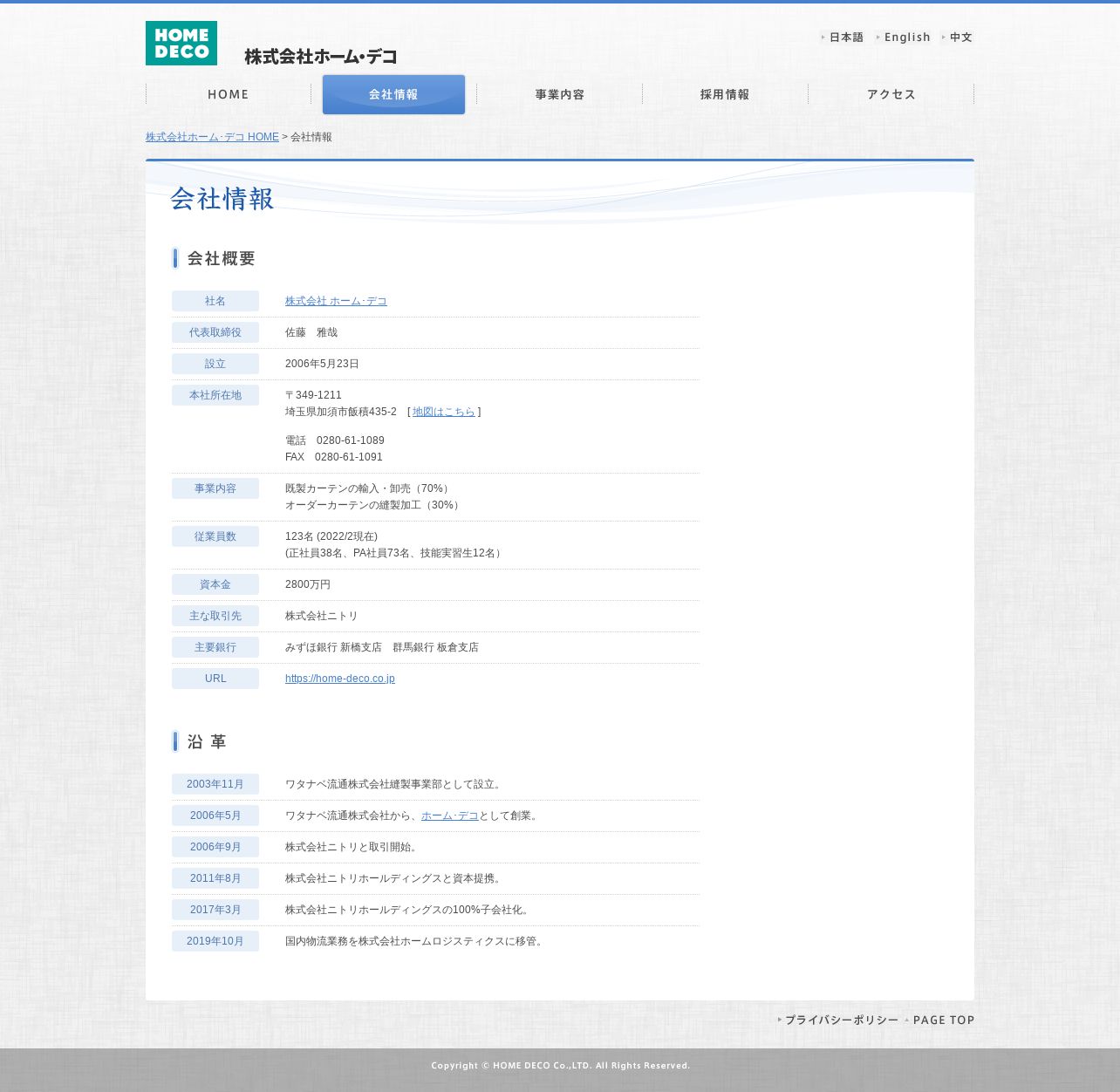
Task: Click the 設立 row label
Action: 215,364
